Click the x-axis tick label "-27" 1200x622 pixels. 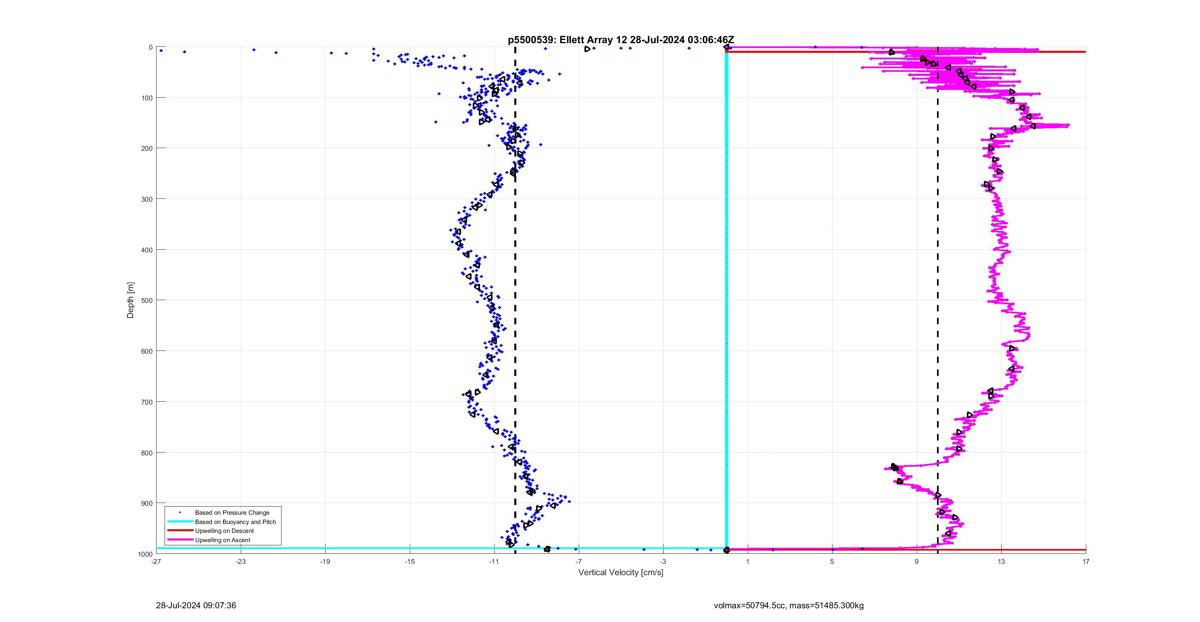pos(156,561)
